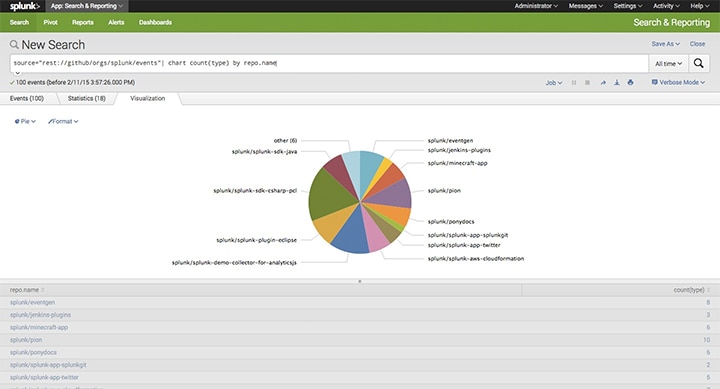The height and width of the screenshot is (389, 720).
Task: Open the Messages dropdown
Action: click(x=585, y=6)
